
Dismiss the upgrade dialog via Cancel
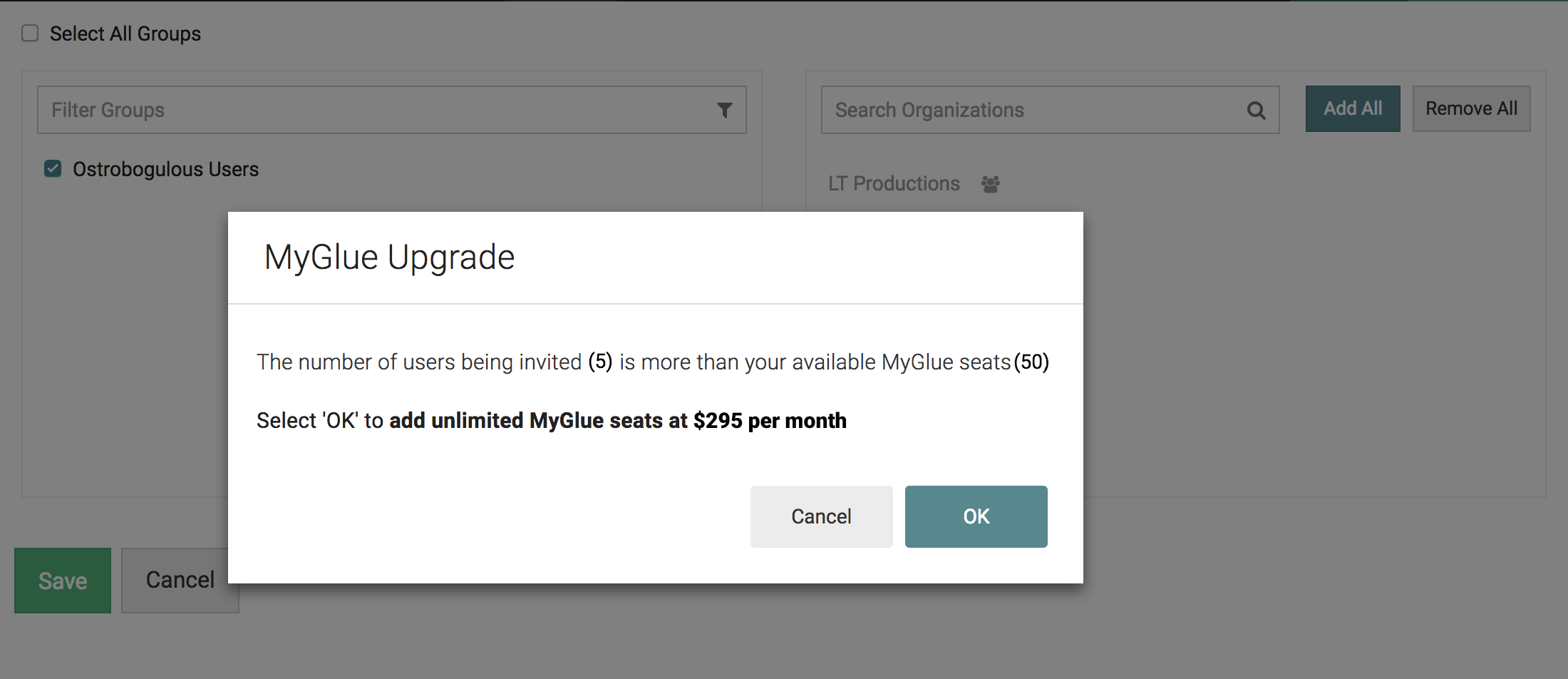point(821,516)
